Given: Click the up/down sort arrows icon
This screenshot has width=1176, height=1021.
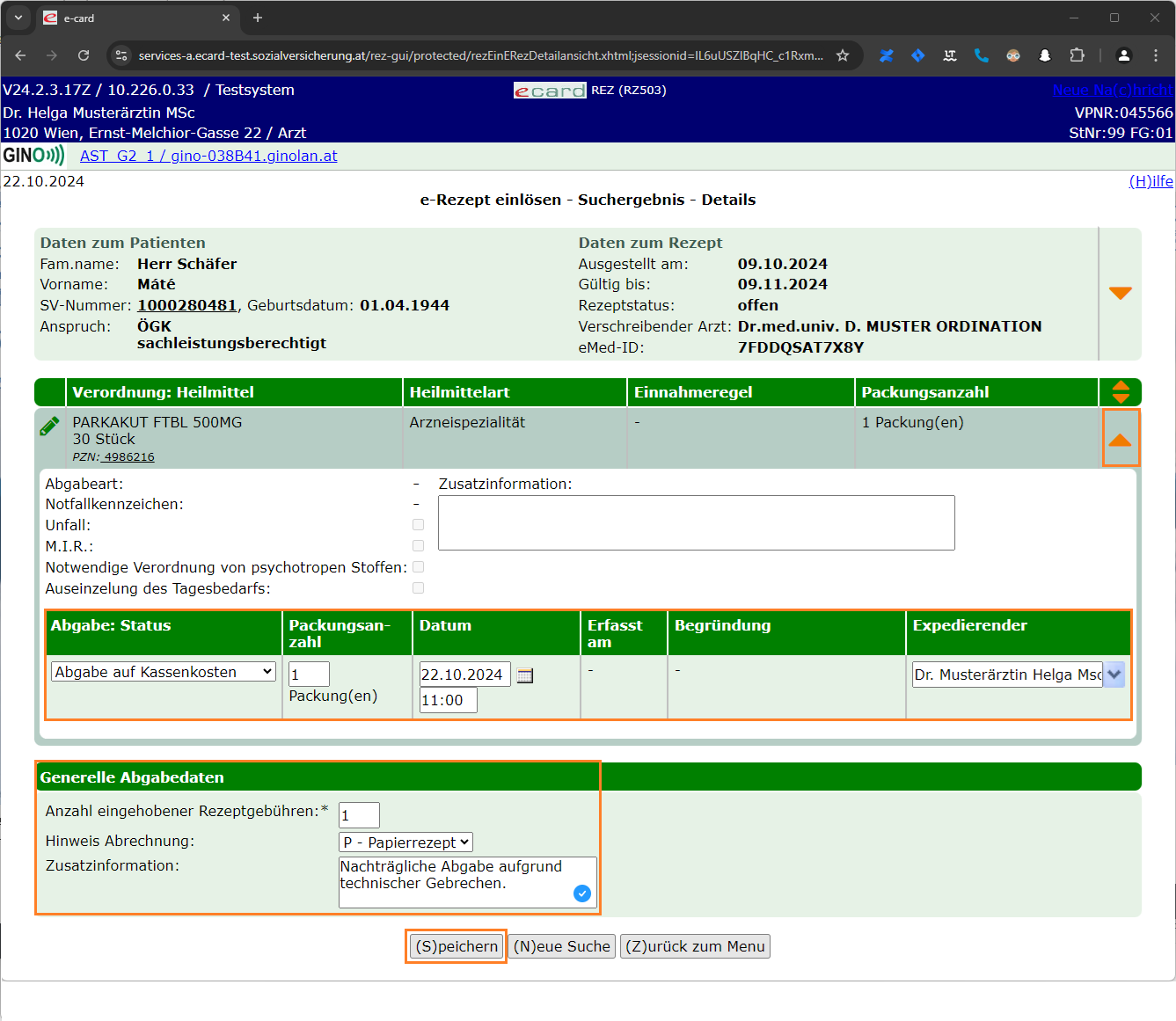Looking at the screenshot, I should pos(1121,392).
